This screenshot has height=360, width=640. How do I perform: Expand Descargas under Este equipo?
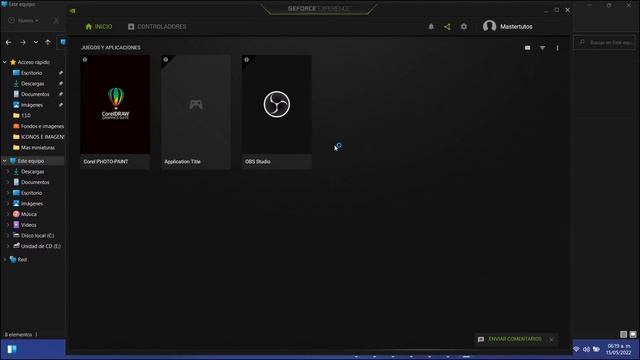point(8,171)
